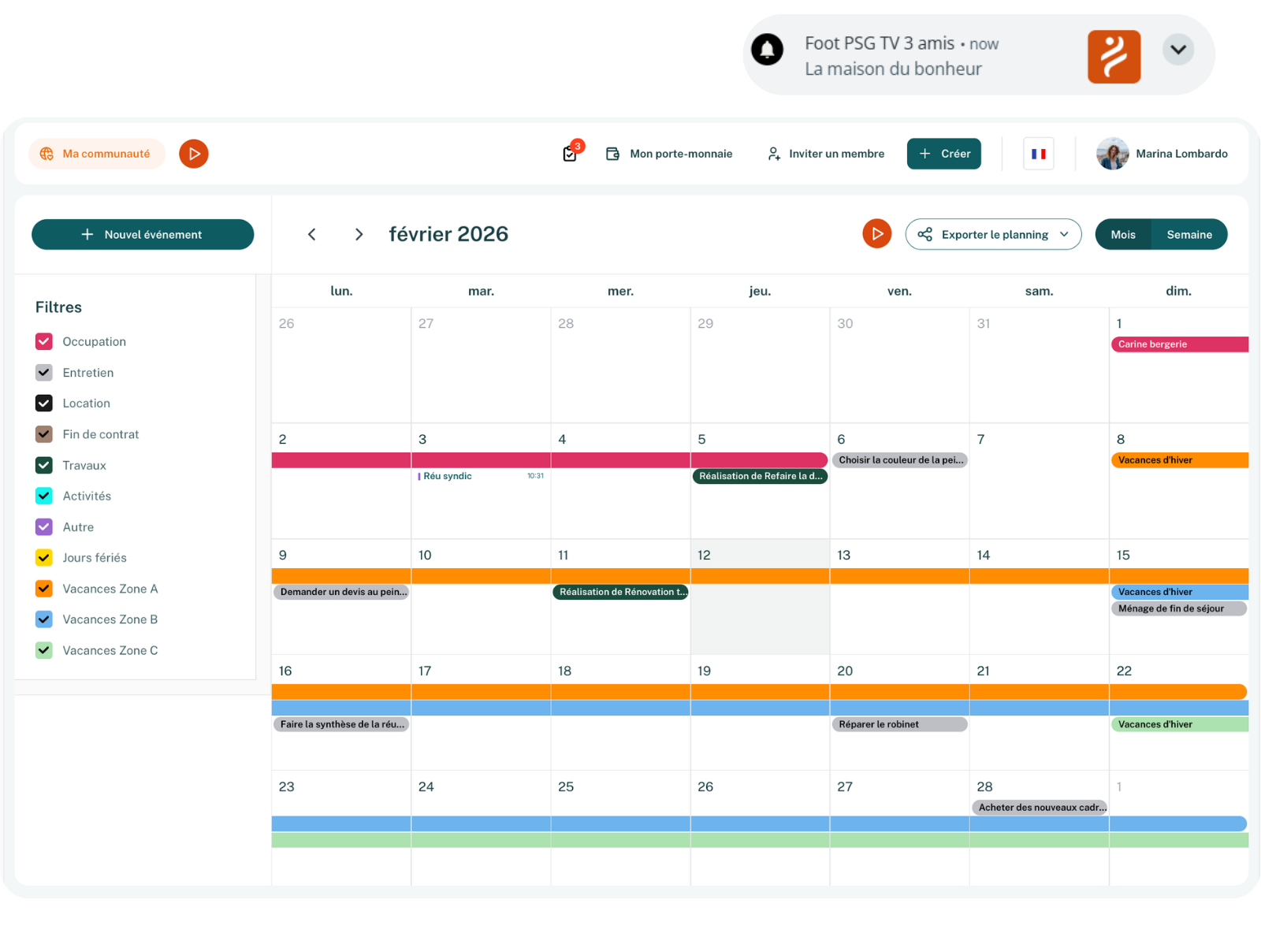This screenshot has height=952, width=1261.
Task: Click the notification bell icon
Action: coord(767,50)
